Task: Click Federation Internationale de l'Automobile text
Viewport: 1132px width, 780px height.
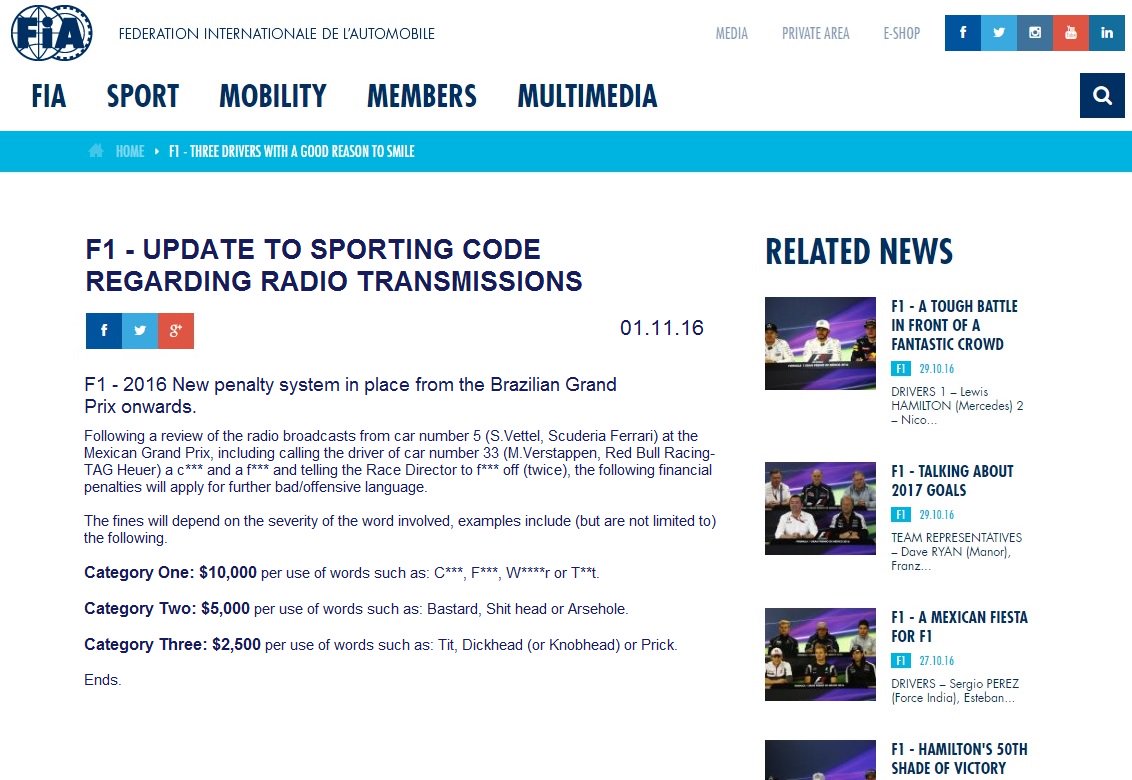Action: click(277, 33)
